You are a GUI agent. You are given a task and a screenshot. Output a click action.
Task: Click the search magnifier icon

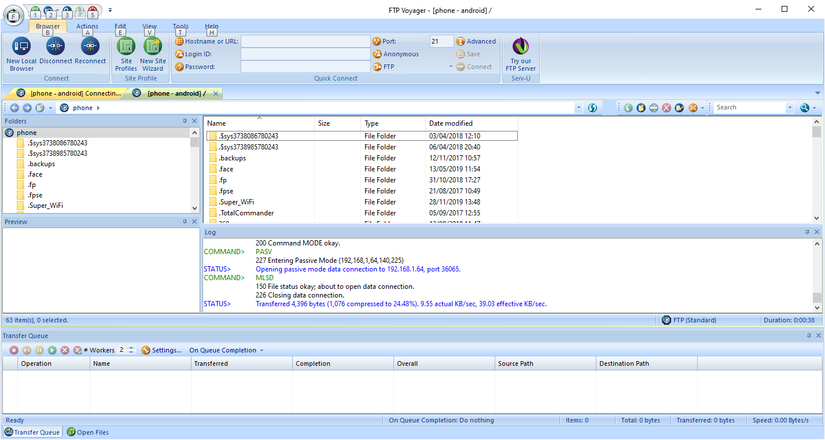804,107
